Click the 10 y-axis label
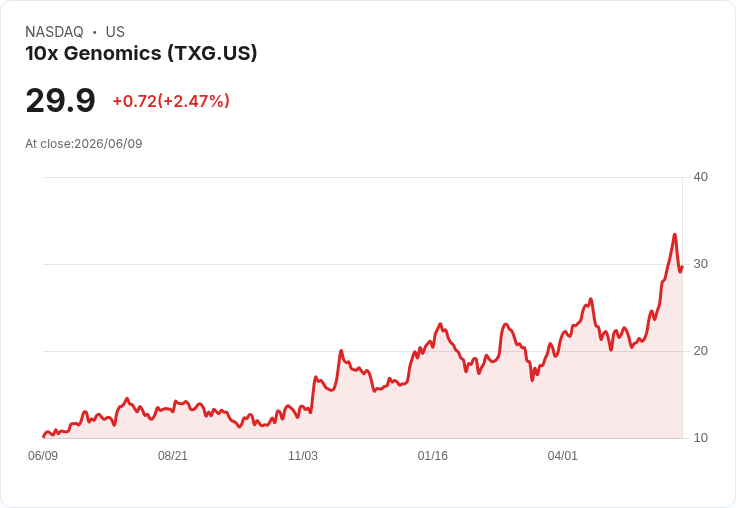 pyautogui.click(x=700, y=438)
